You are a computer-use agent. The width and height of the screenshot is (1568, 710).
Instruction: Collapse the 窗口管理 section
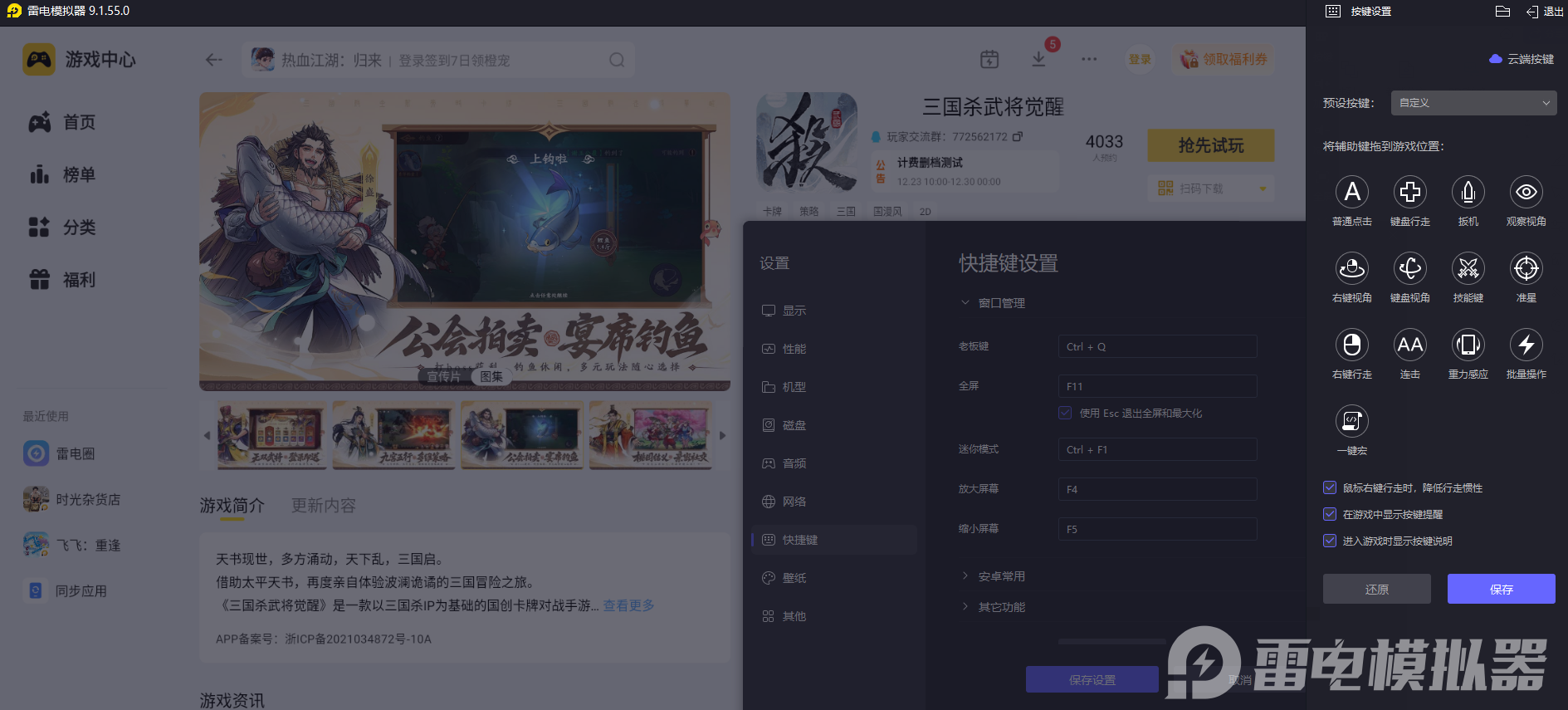coord(993,303)
